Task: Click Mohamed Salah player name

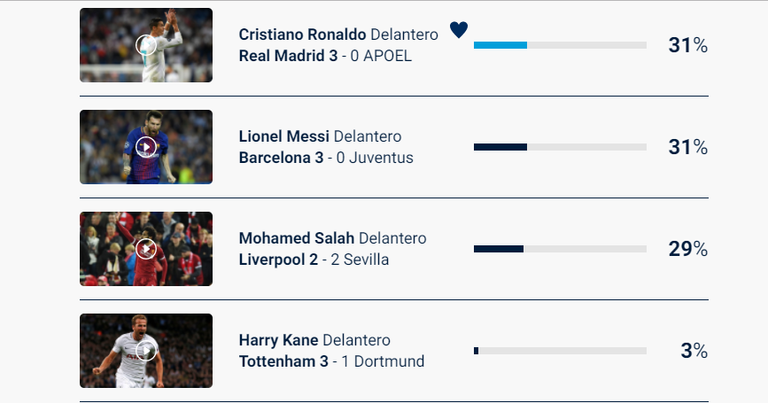Action: tap(296, 238)
